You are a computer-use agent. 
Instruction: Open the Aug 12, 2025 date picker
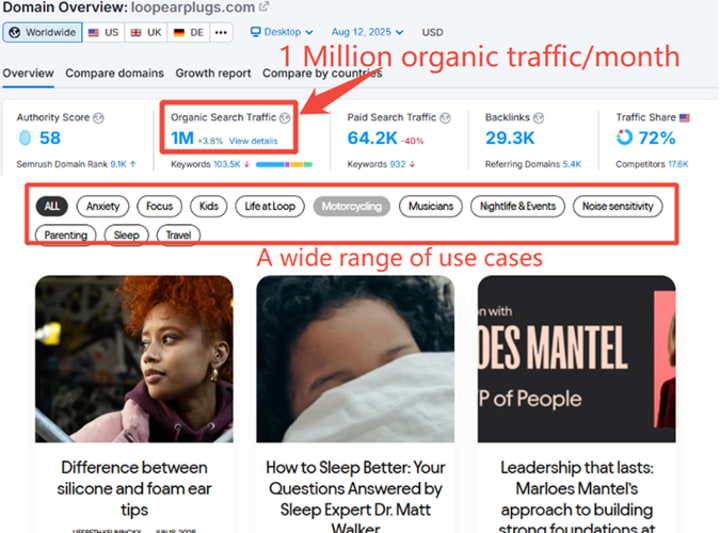367,32
